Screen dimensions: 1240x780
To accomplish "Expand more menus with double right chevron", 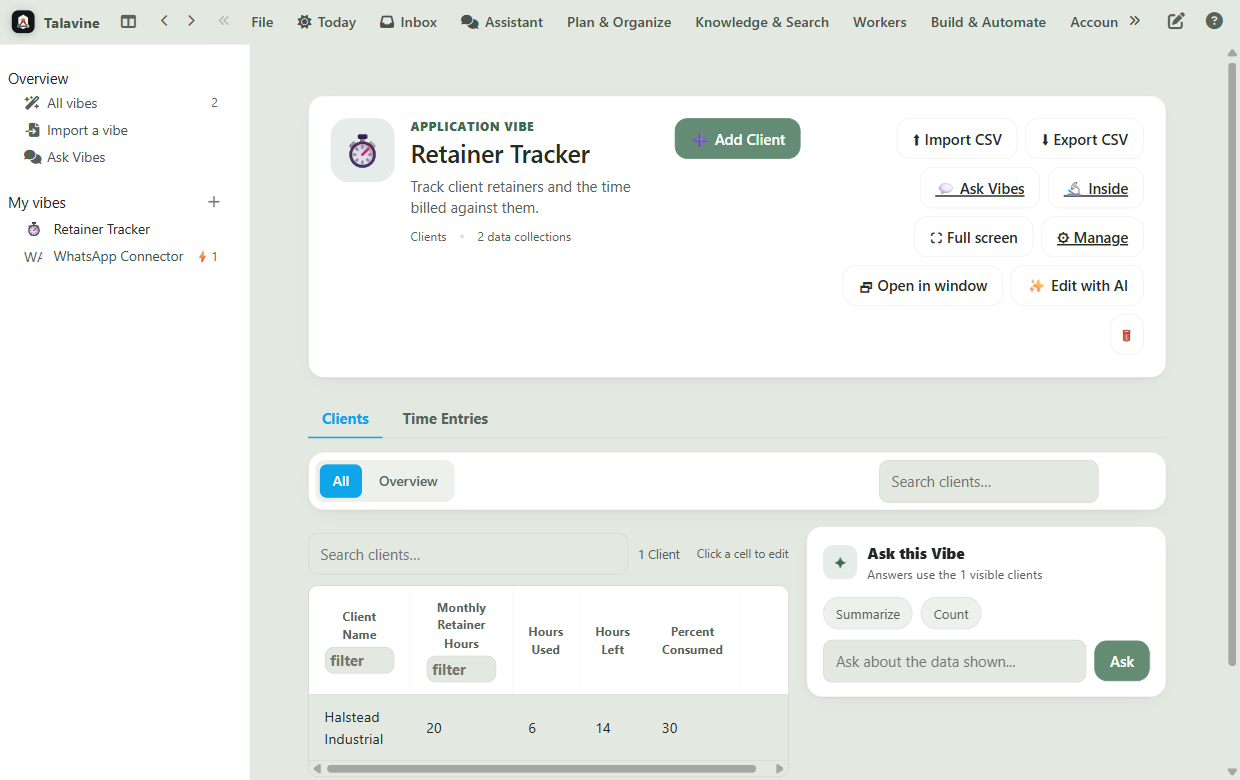I will tap(1134, 21).
